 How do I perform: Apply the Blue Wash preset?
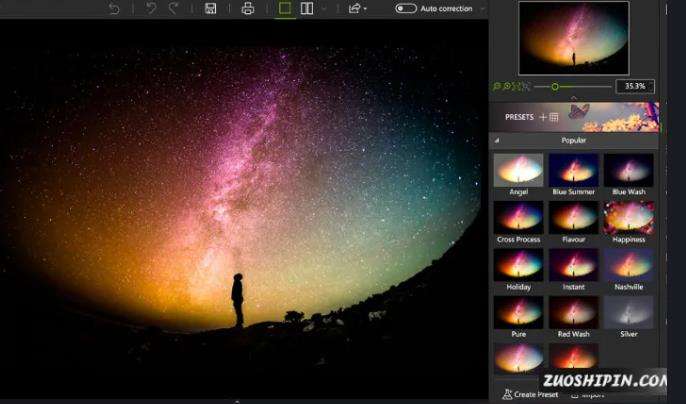[x=629, y=174]
